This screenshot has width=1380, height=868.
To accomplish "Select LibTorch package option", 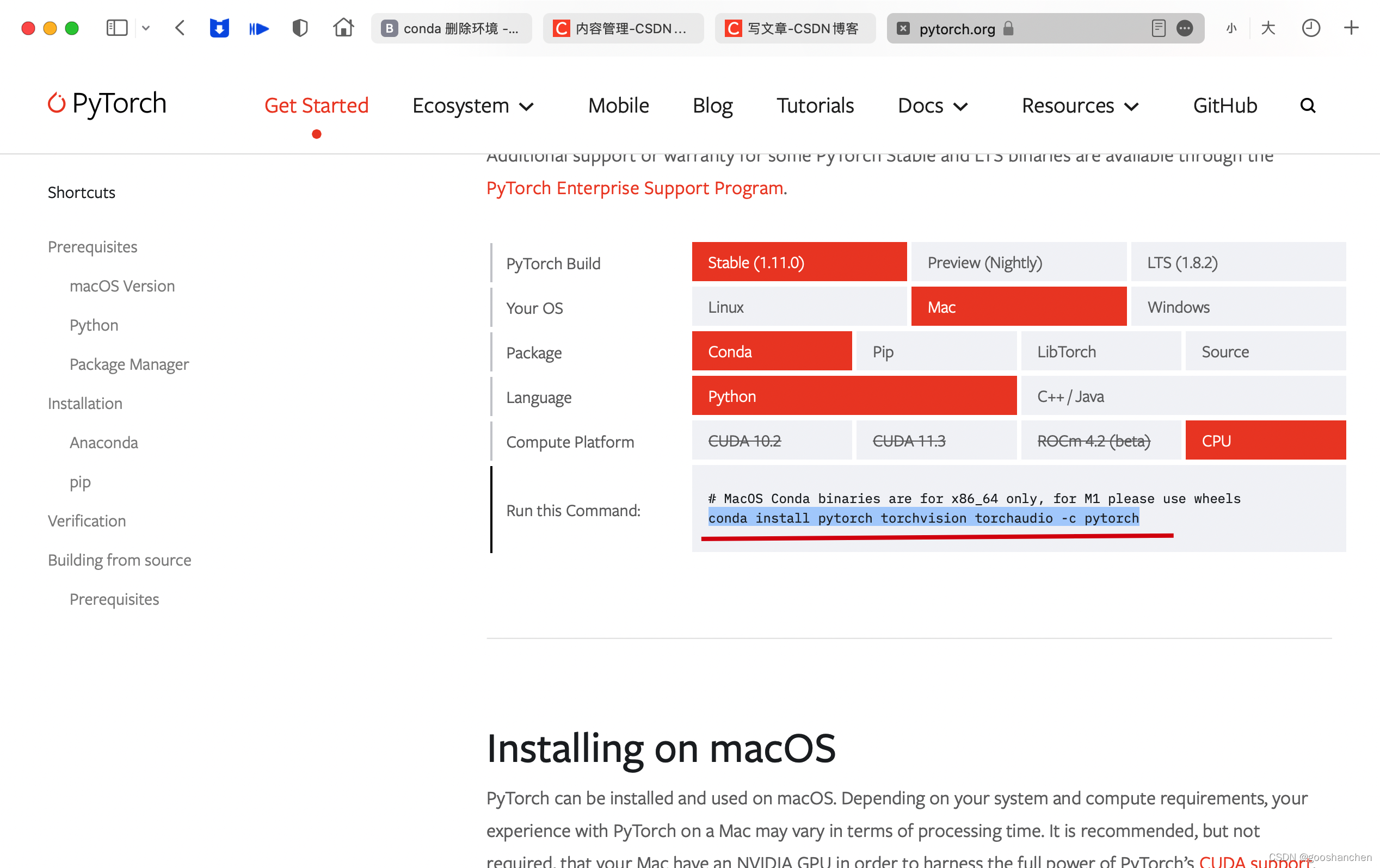I will pyautogui.click(x=1100, y=351).
